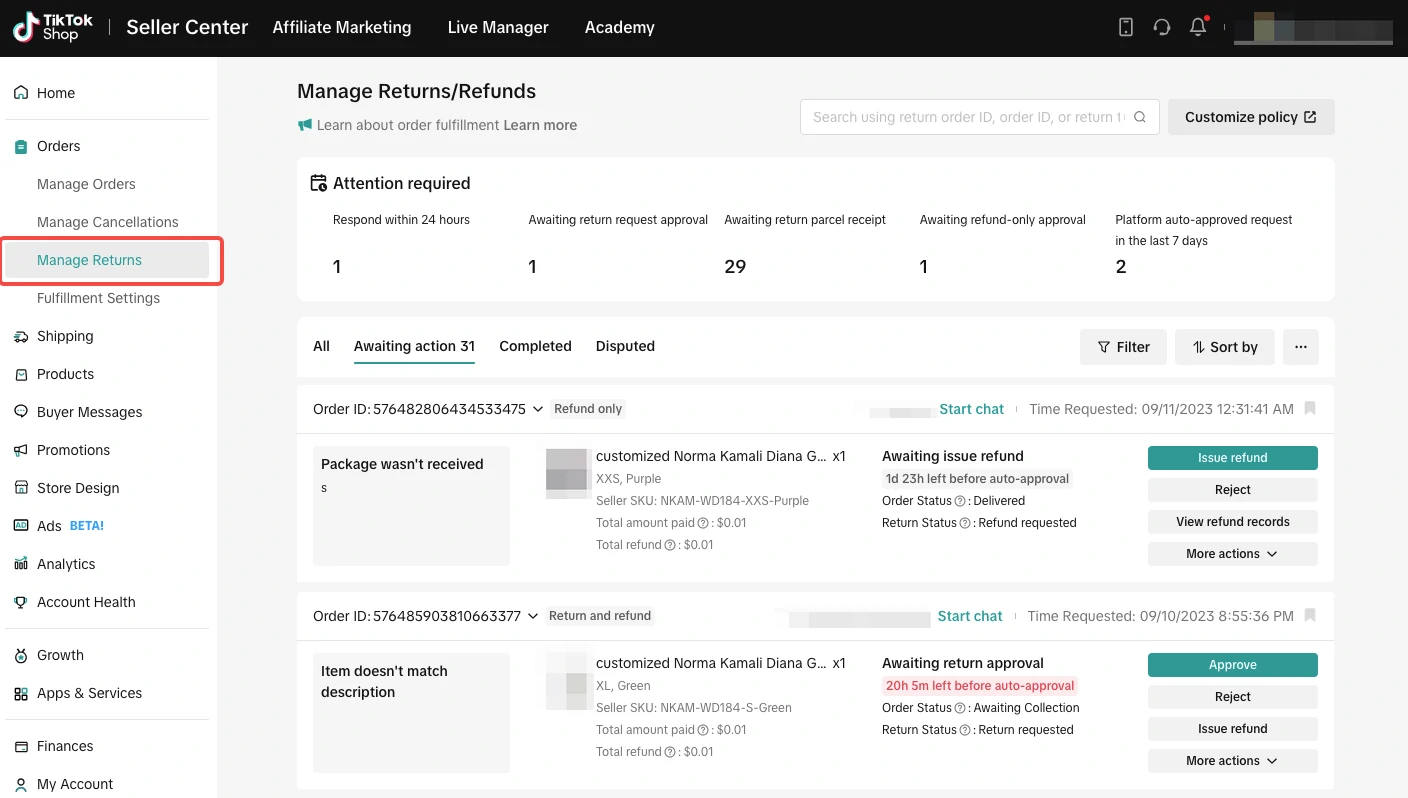Flag the second return order
Viewport: 1408px width, 798px height.
(x=1310, y=616)
